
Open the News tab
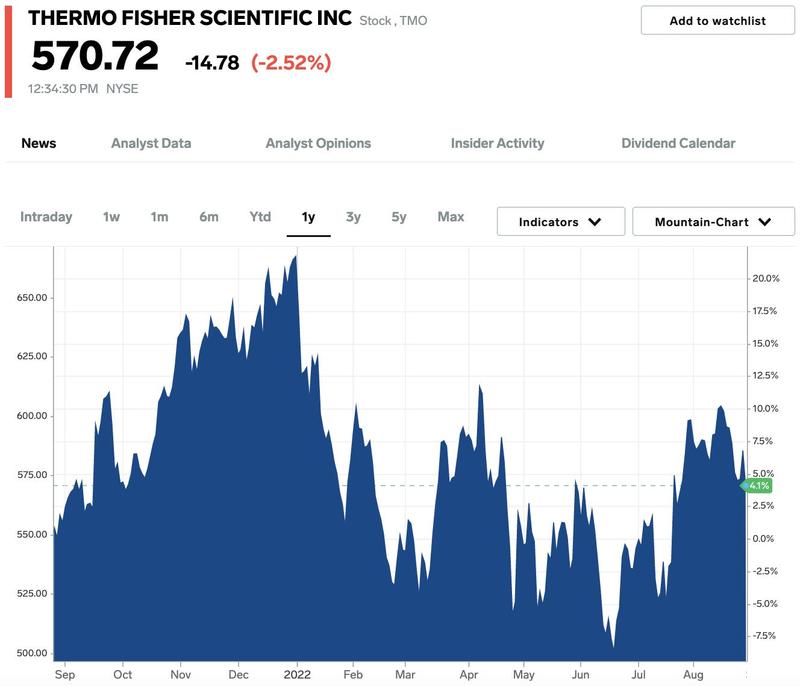[x=39, y=143]
